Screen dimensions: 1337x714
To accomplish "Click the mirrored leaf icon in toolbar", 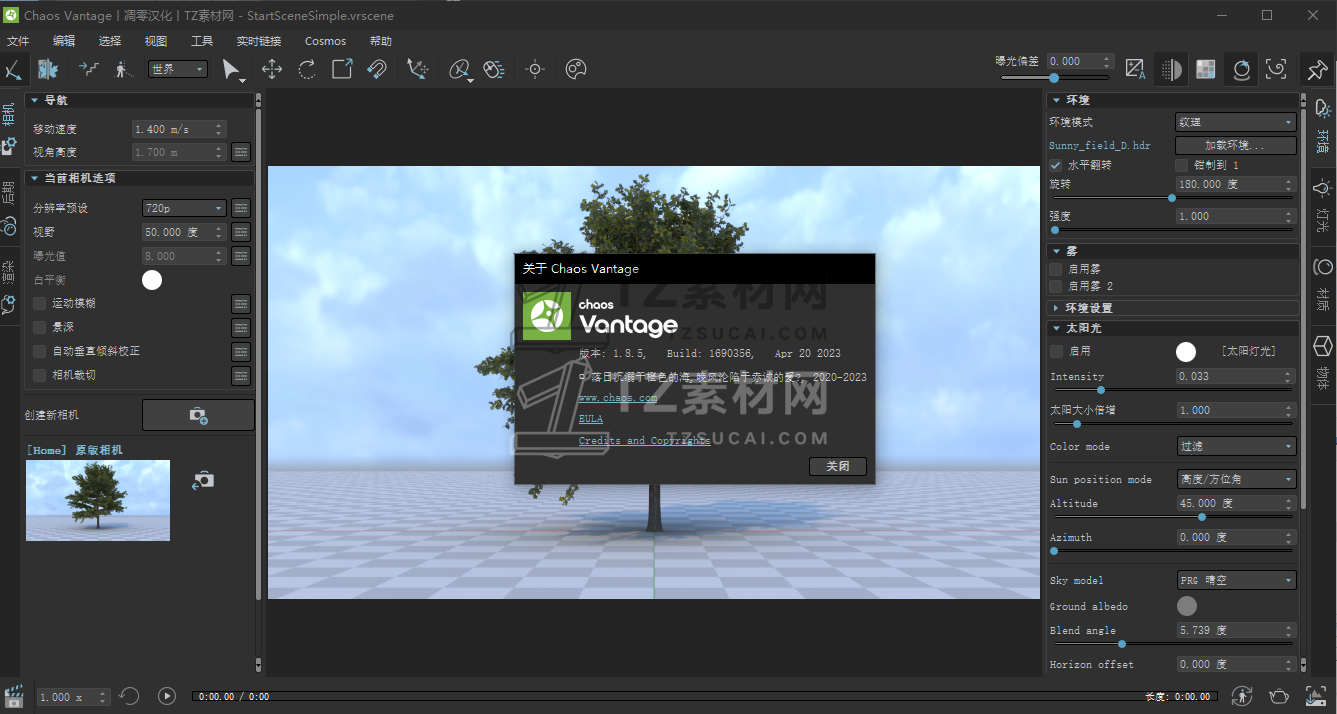I will pos(48,69).
